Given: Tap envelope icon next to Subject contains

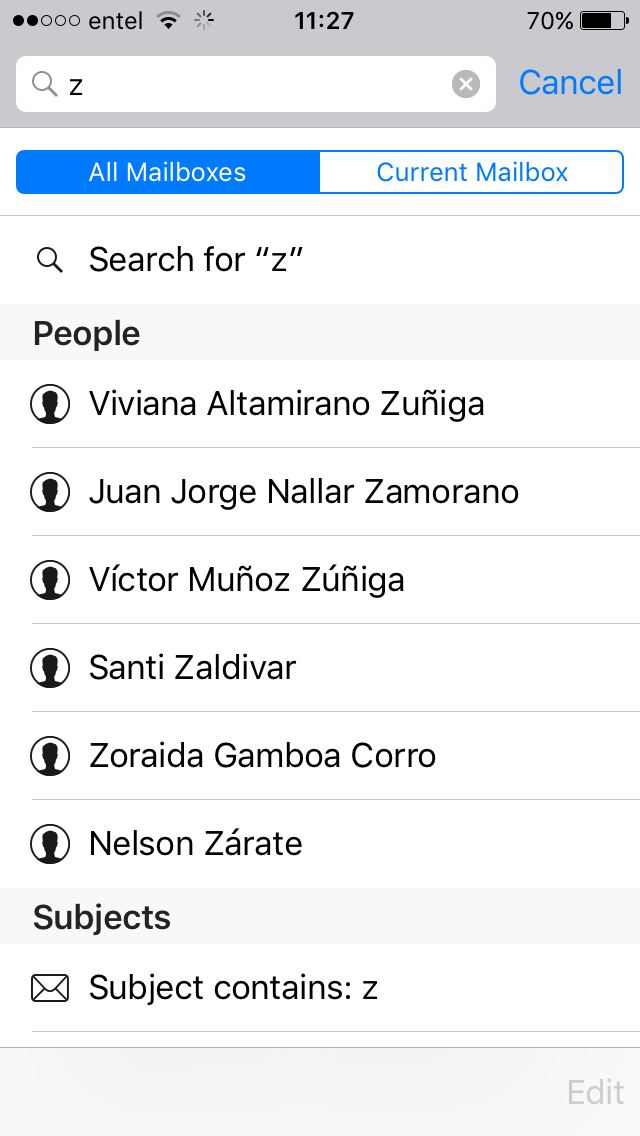Looking at the screenshot, I should click(x=50, y=988).
